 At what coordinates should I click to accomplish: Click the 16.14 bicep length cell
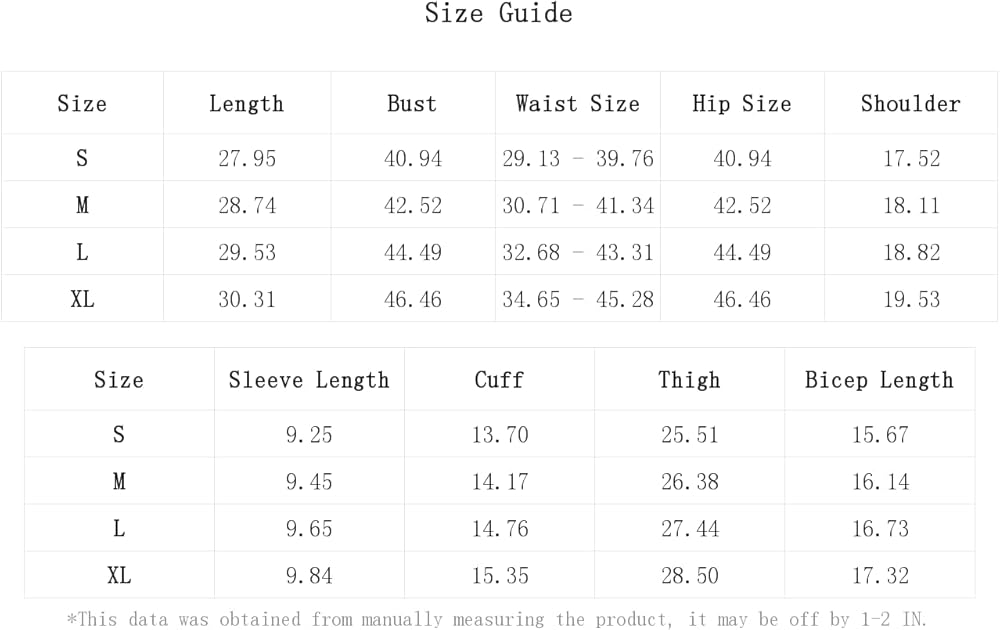tap(880, 482)
